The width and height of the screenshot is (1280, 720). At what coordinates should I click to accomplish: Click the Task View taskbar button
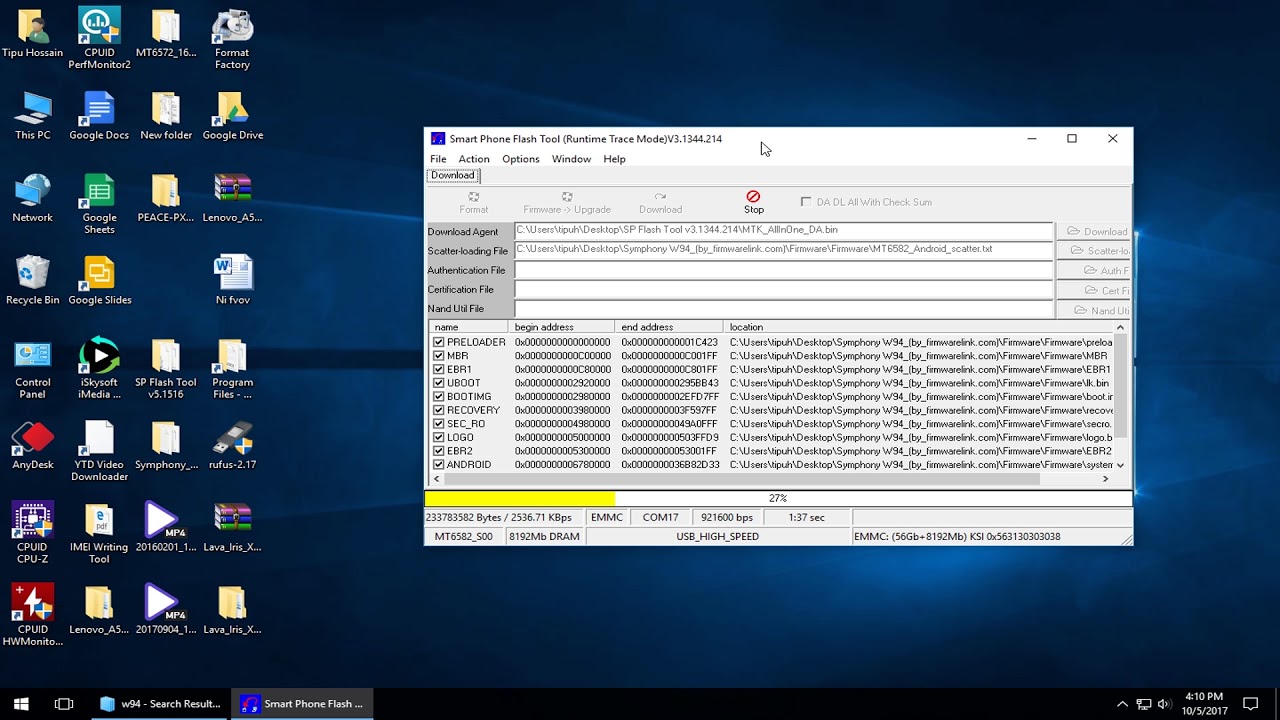click(x=64, y=704)
